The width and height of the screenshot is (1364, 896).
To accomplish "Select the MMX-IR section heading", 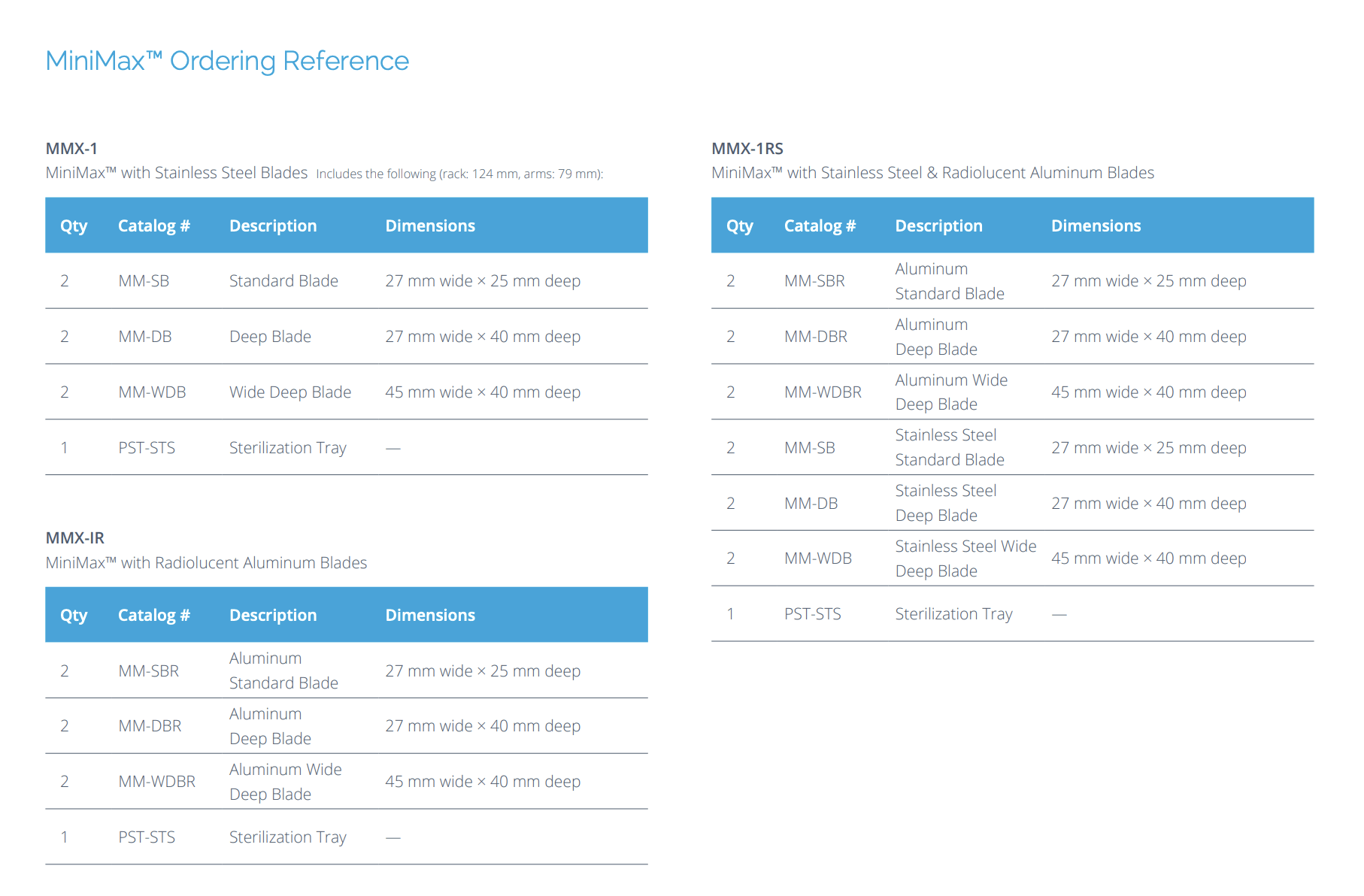I will (x=74, y=538).
